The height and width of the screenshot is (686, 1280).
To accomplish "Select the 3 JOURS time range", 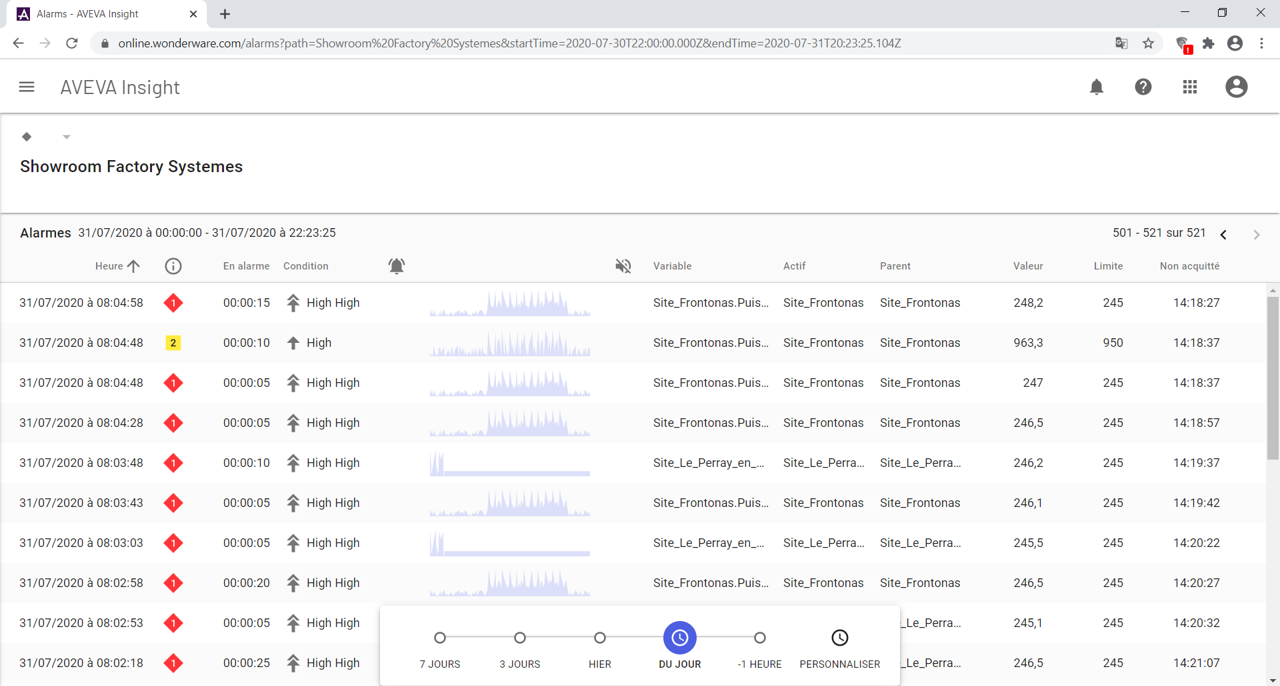I will [x=520, y=638].
